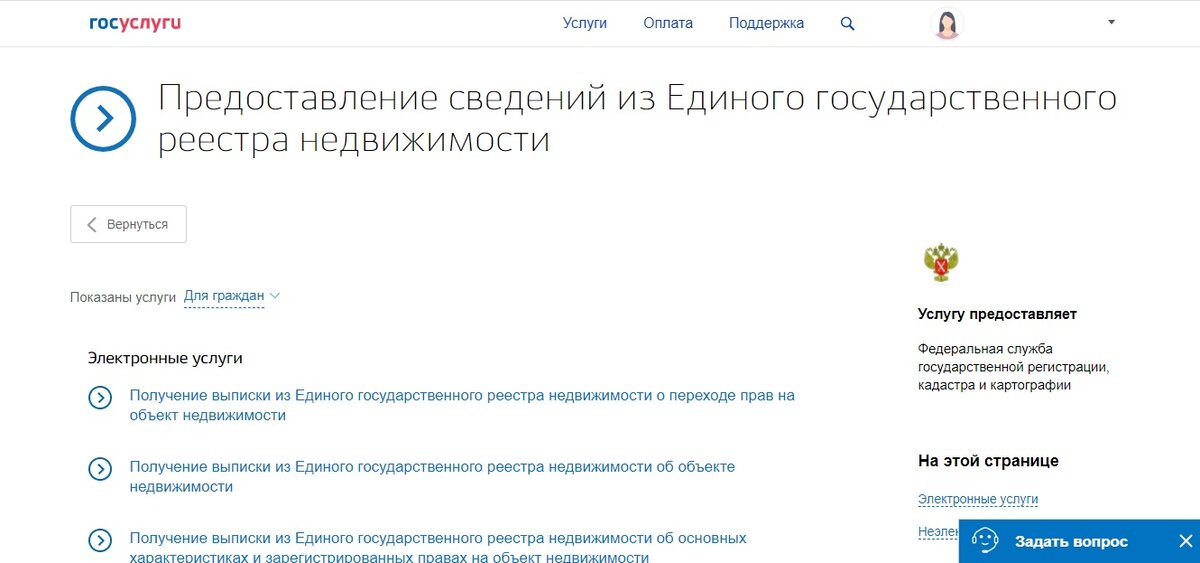Expand the account dropdown arrow

1111,22
